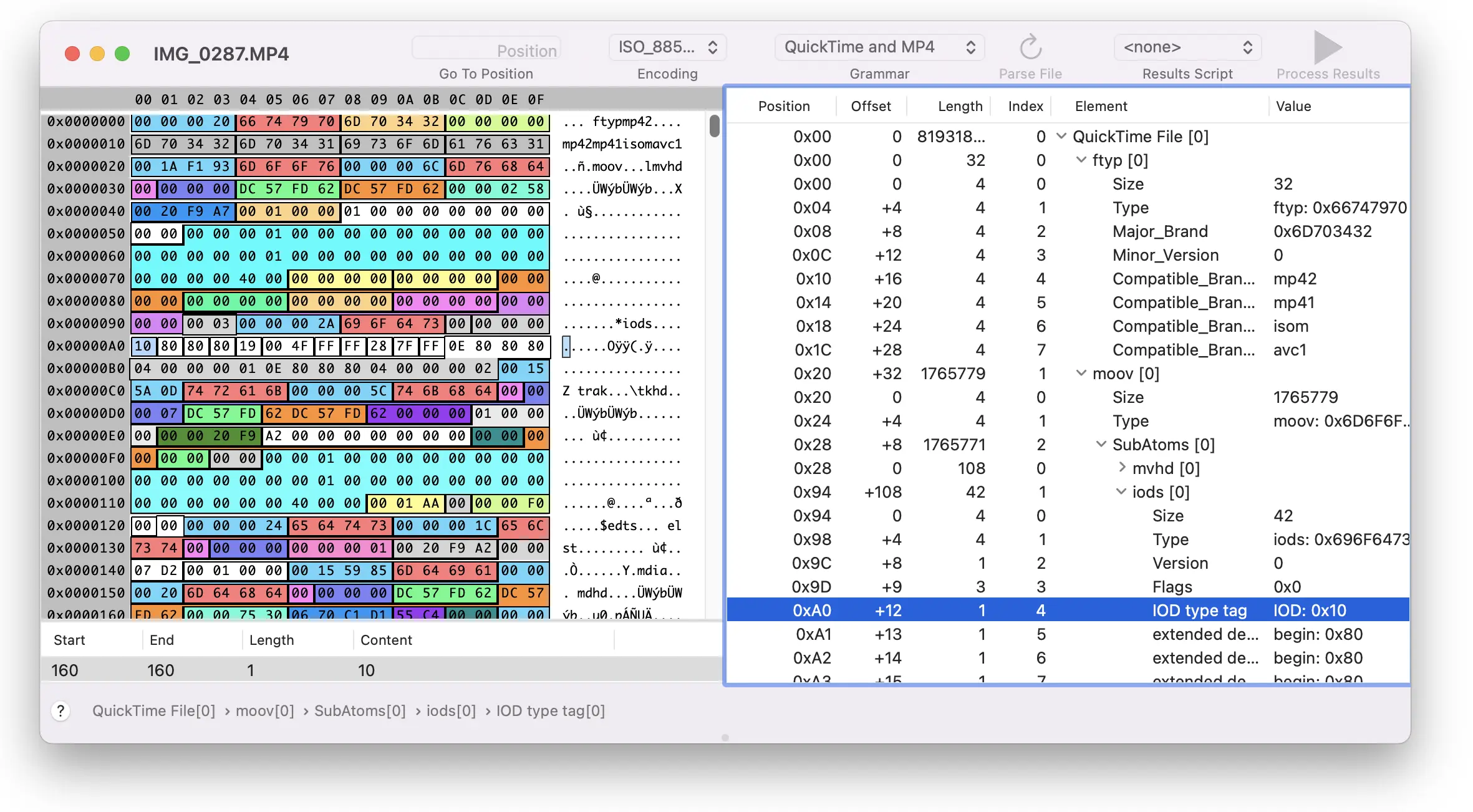Select the iods Version row
1473x812 pixels.
pyautogui.click(x=1068, y=563)
